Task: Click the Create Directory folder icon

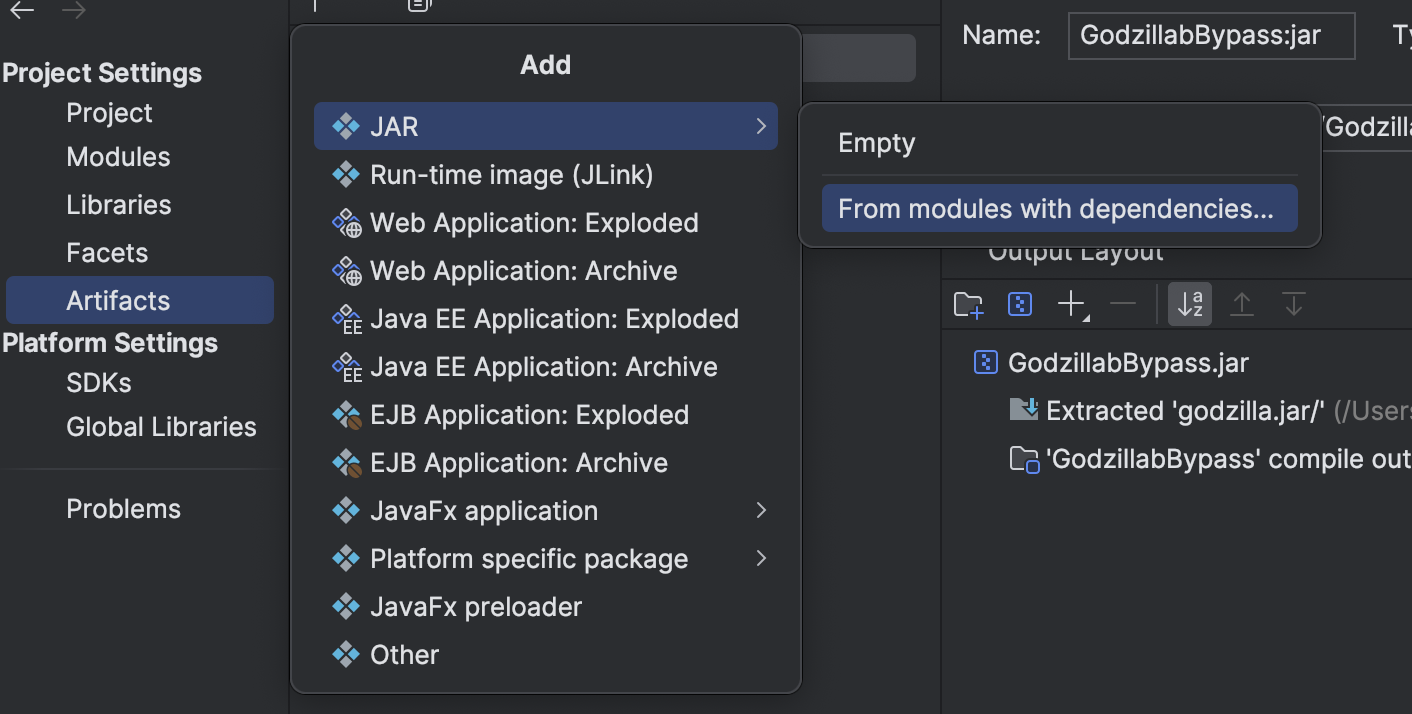Action: (x=968, y=305)
